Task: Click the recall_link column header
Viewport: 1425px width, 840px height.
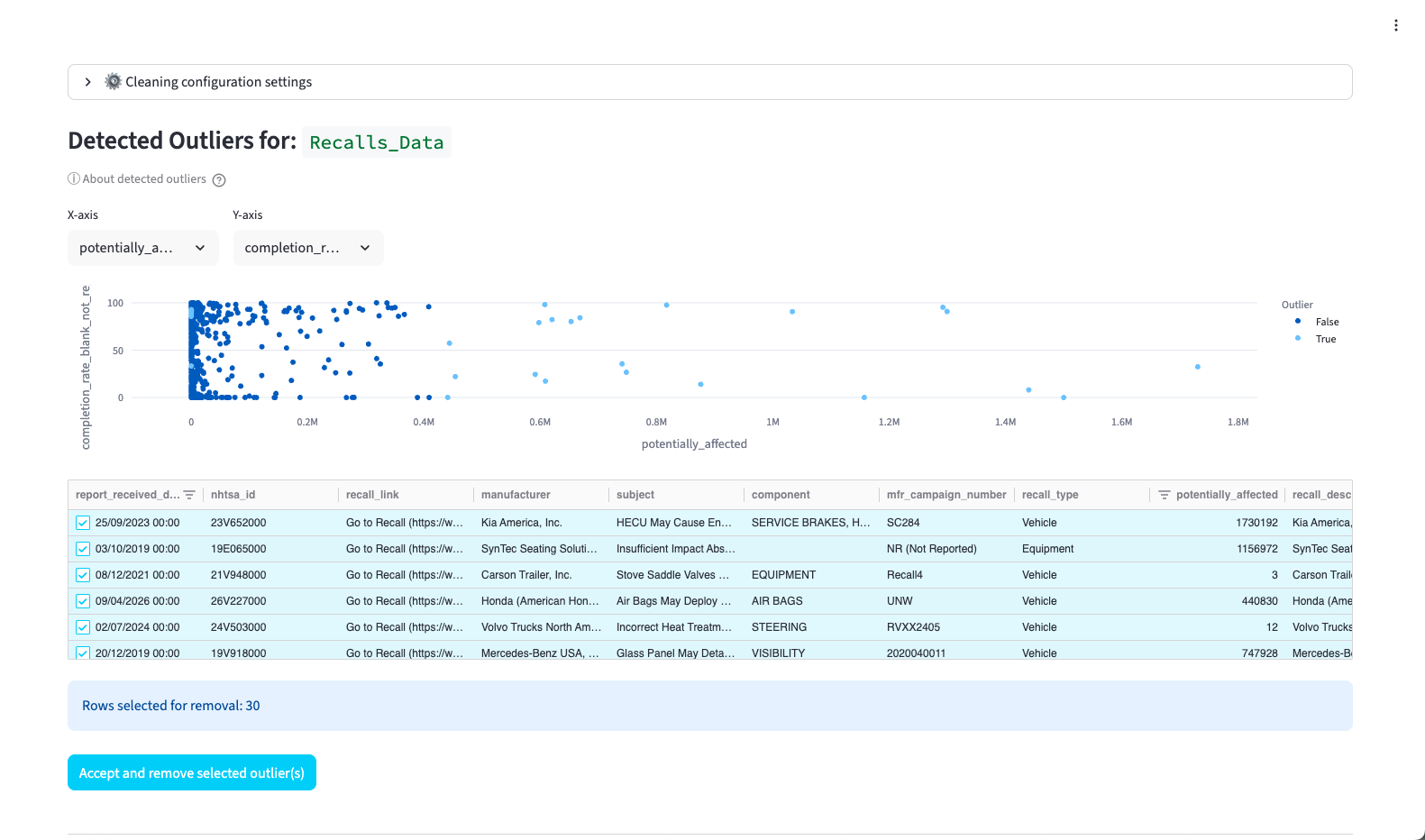Action: tap(406, 495)
